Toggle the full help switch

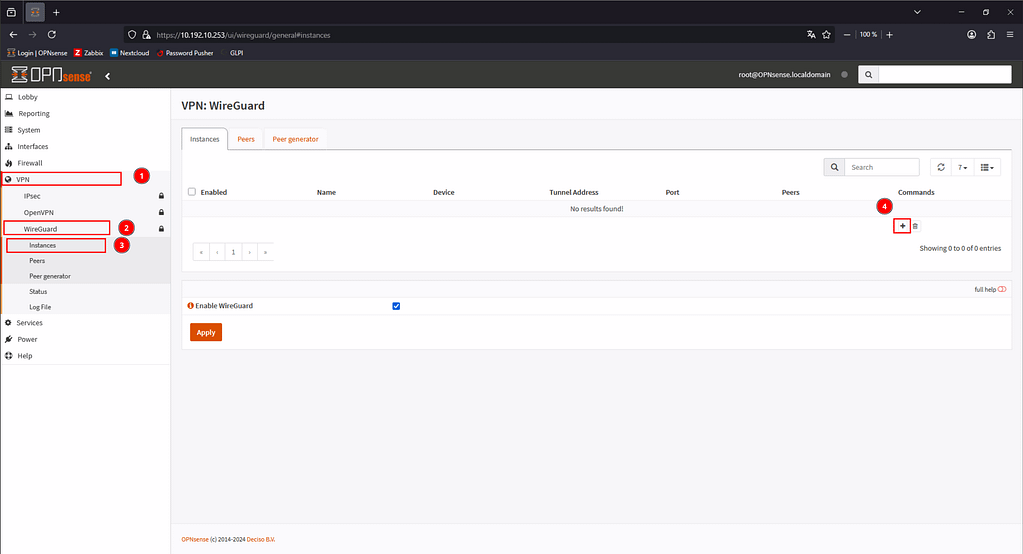[1001, 289]
